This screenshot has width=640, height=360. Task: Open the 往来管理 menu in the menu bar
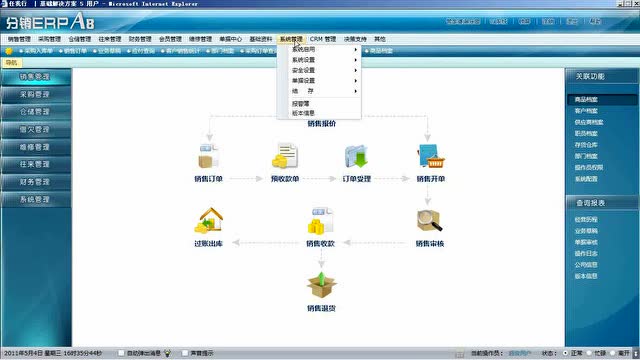coord(110,39)
